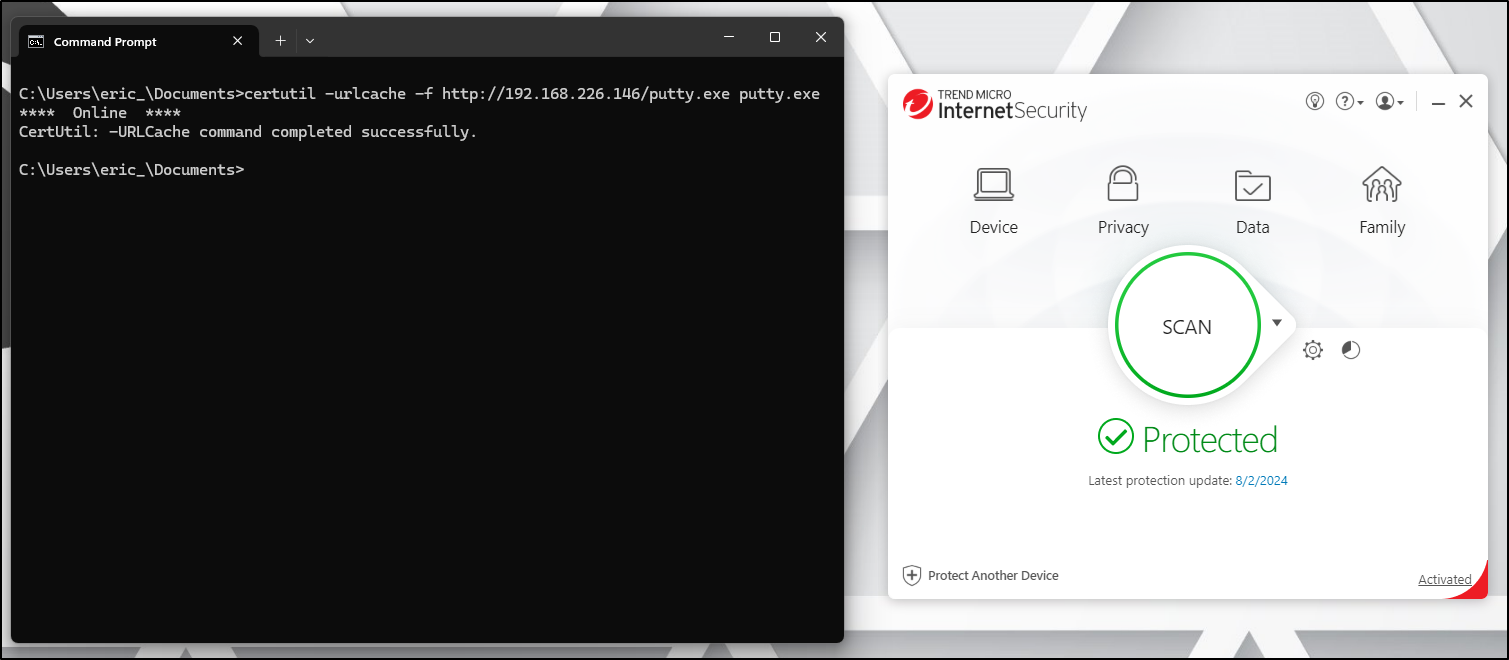Open Trend Micro settings gear

pos(1313,350)
